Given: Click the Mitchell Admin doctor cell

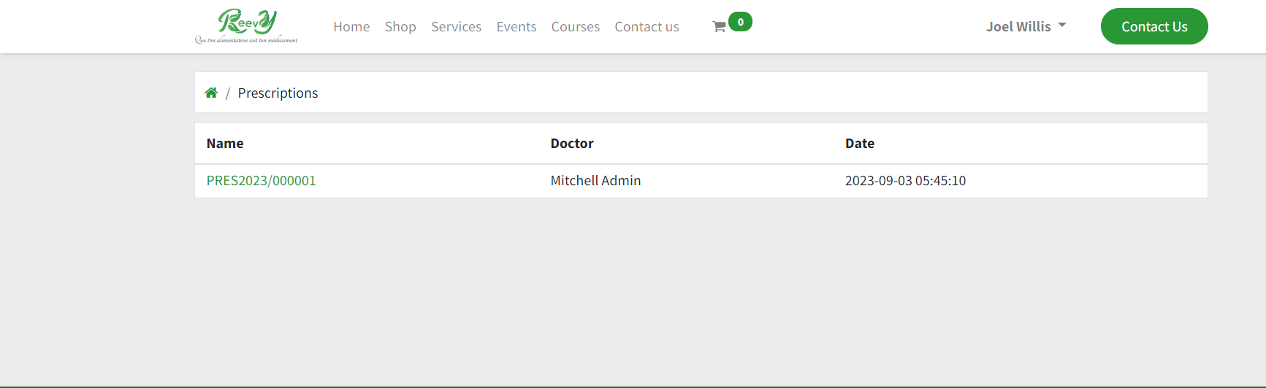Looking at the screenshot, I should [595, 181].
